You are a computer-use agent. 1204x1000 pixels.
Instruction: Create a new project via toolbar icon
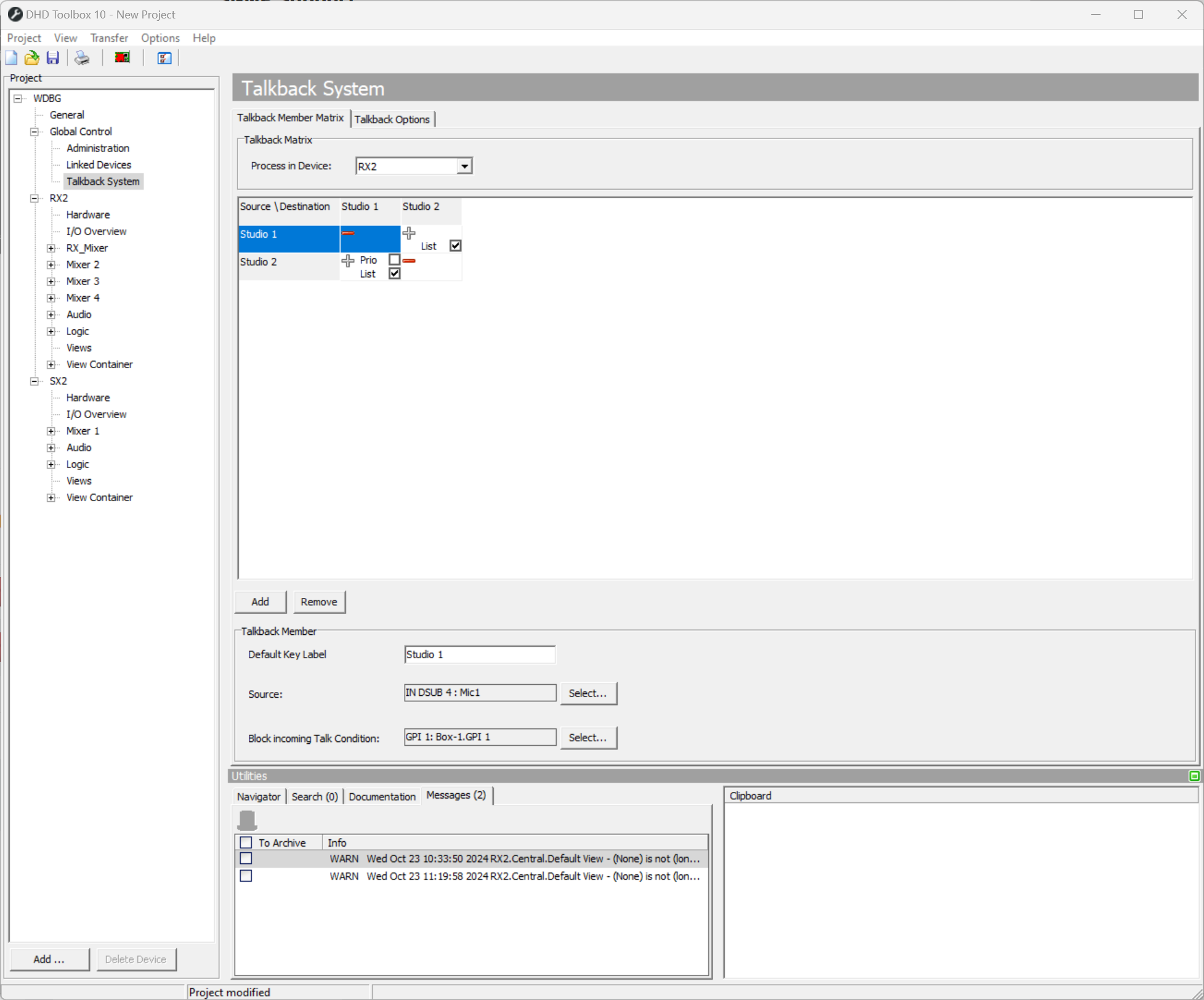tap(11, 57)
